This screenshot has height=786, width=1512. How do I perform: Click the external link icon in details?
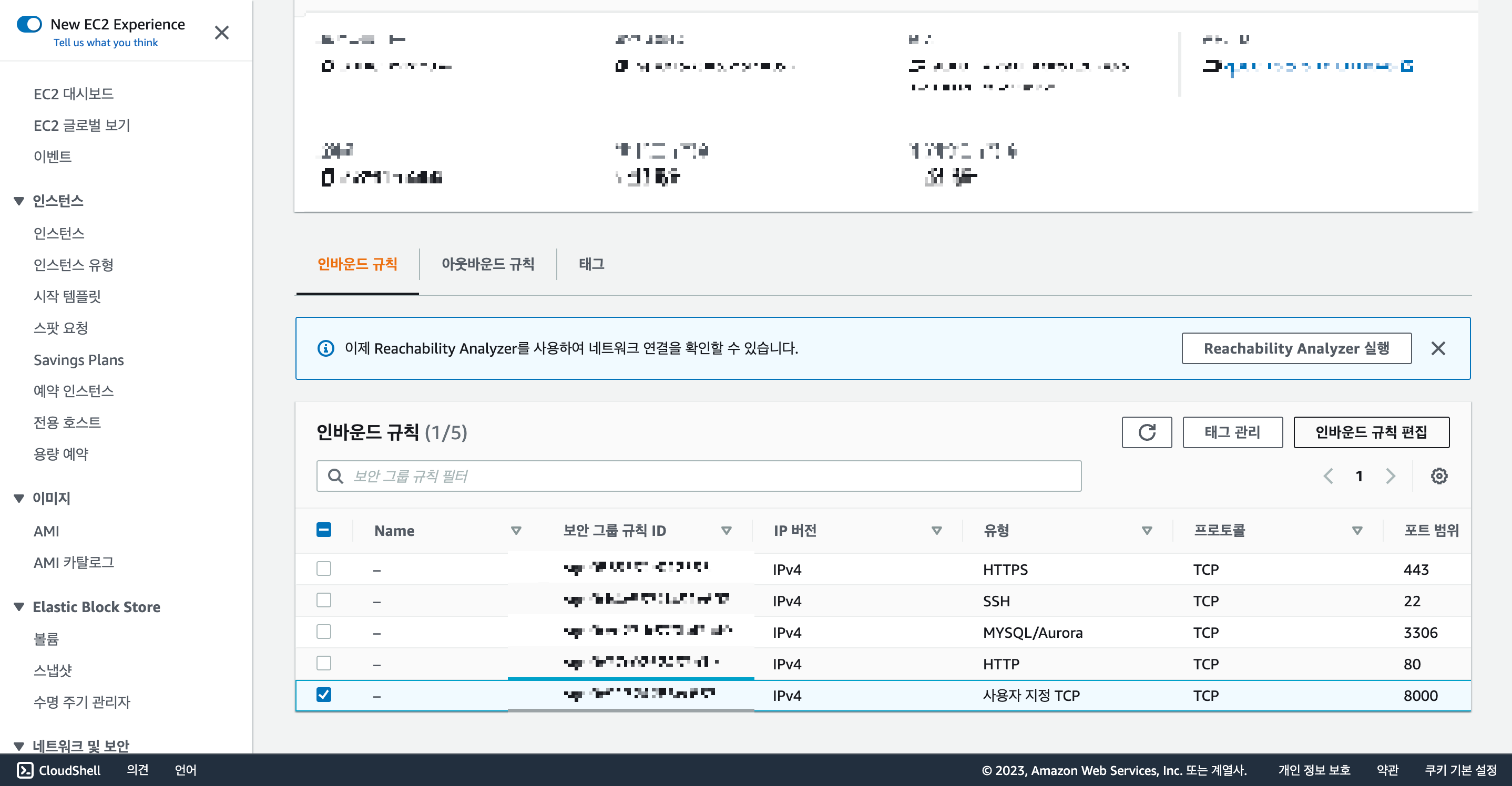coord(1407,66)
